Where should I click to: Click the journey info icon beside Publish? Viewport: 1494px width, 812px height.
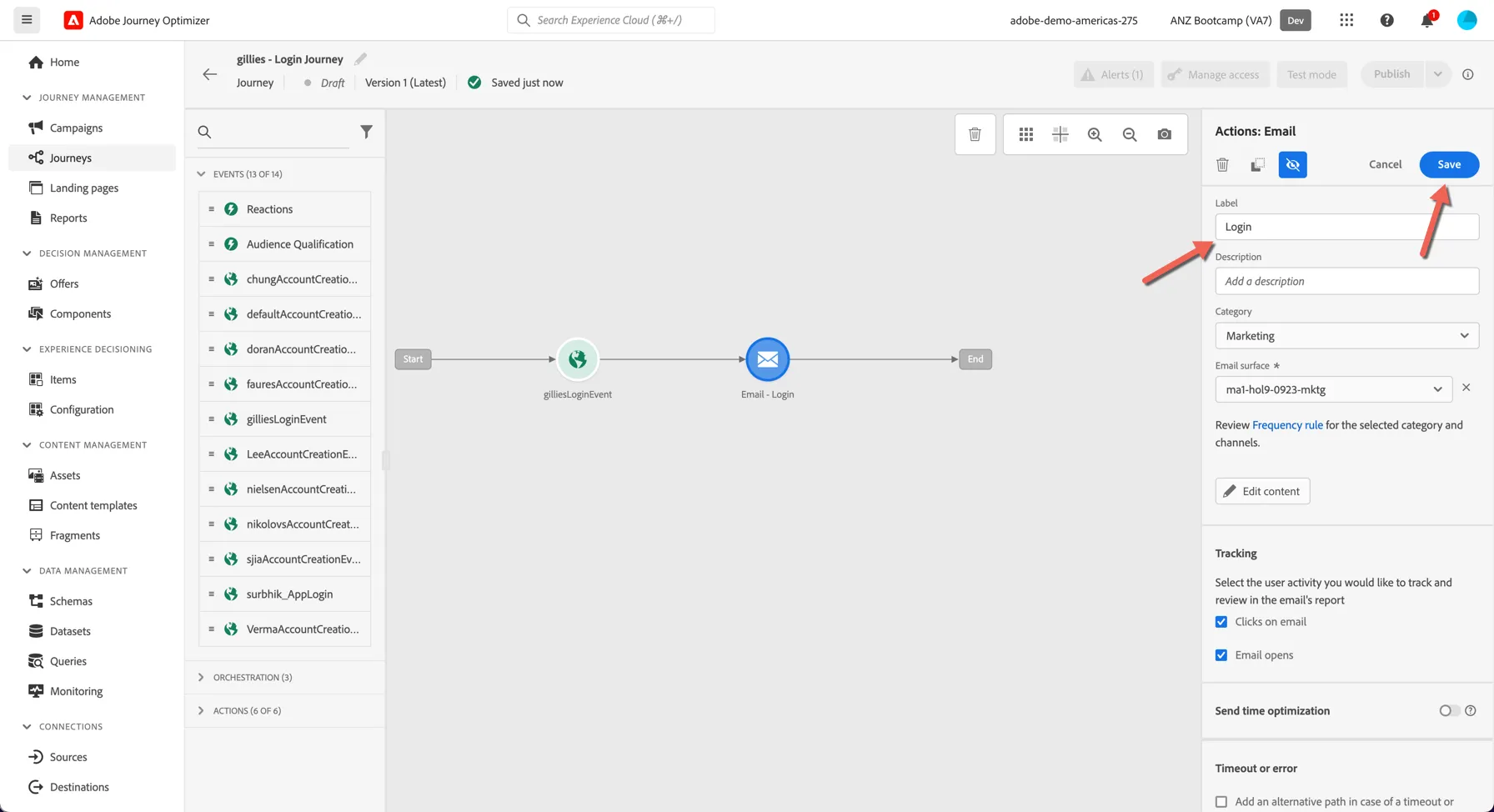point(1468,74)
